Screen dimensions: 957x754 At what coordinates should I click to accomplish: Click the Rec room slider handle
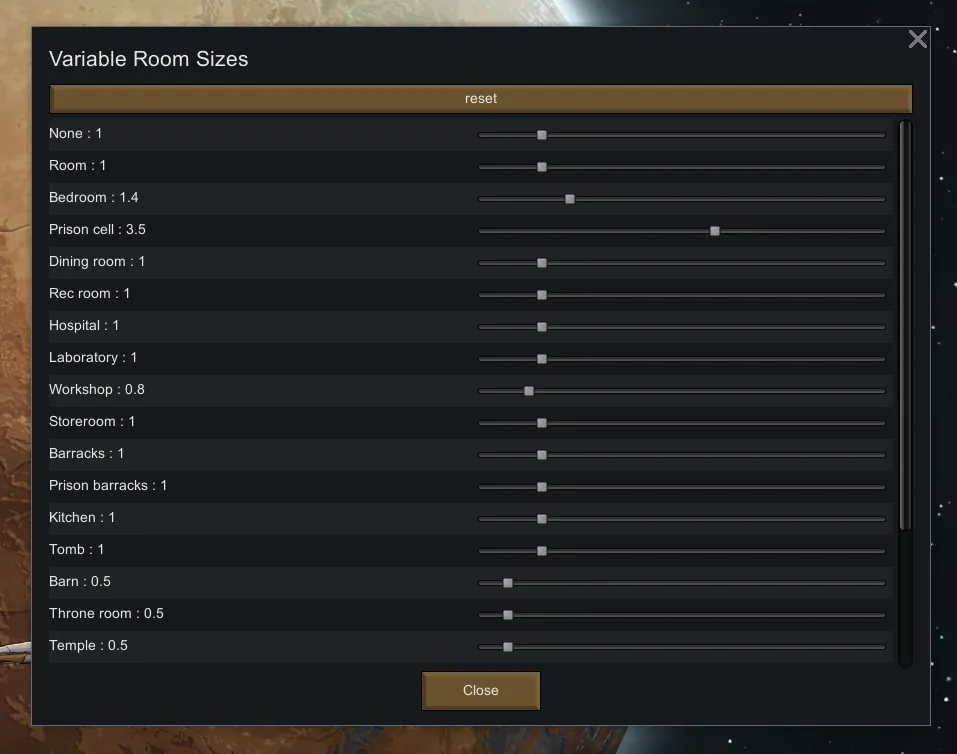point(542,295)
